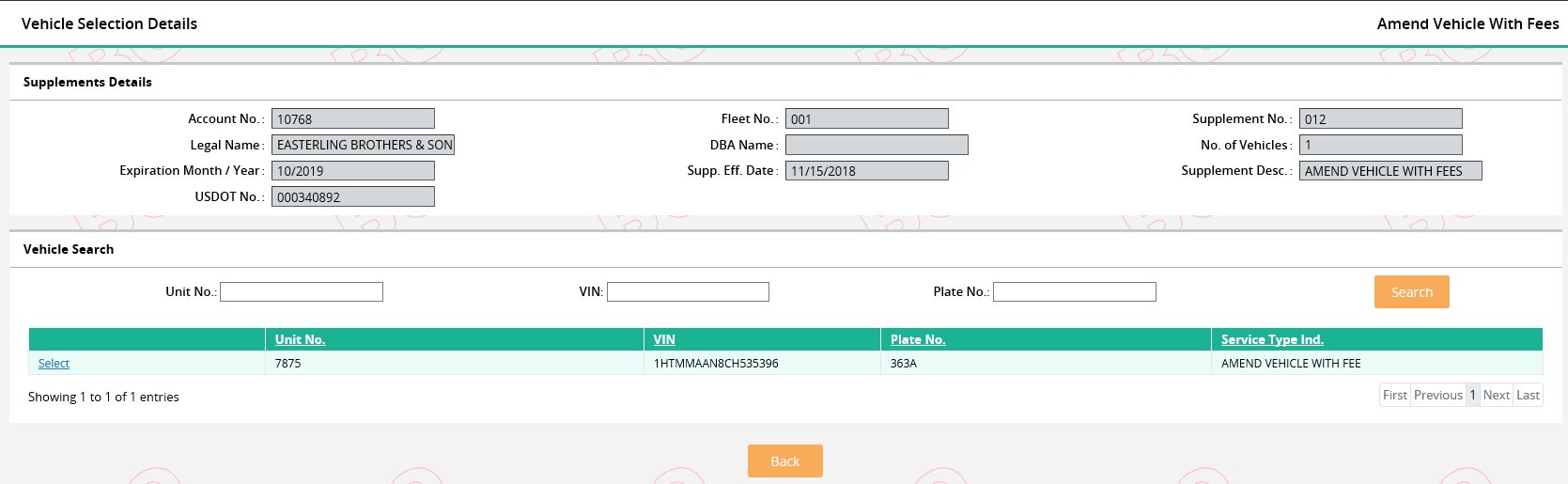
Task: Sort by Plate No. column header
Action: click(918, 339)
